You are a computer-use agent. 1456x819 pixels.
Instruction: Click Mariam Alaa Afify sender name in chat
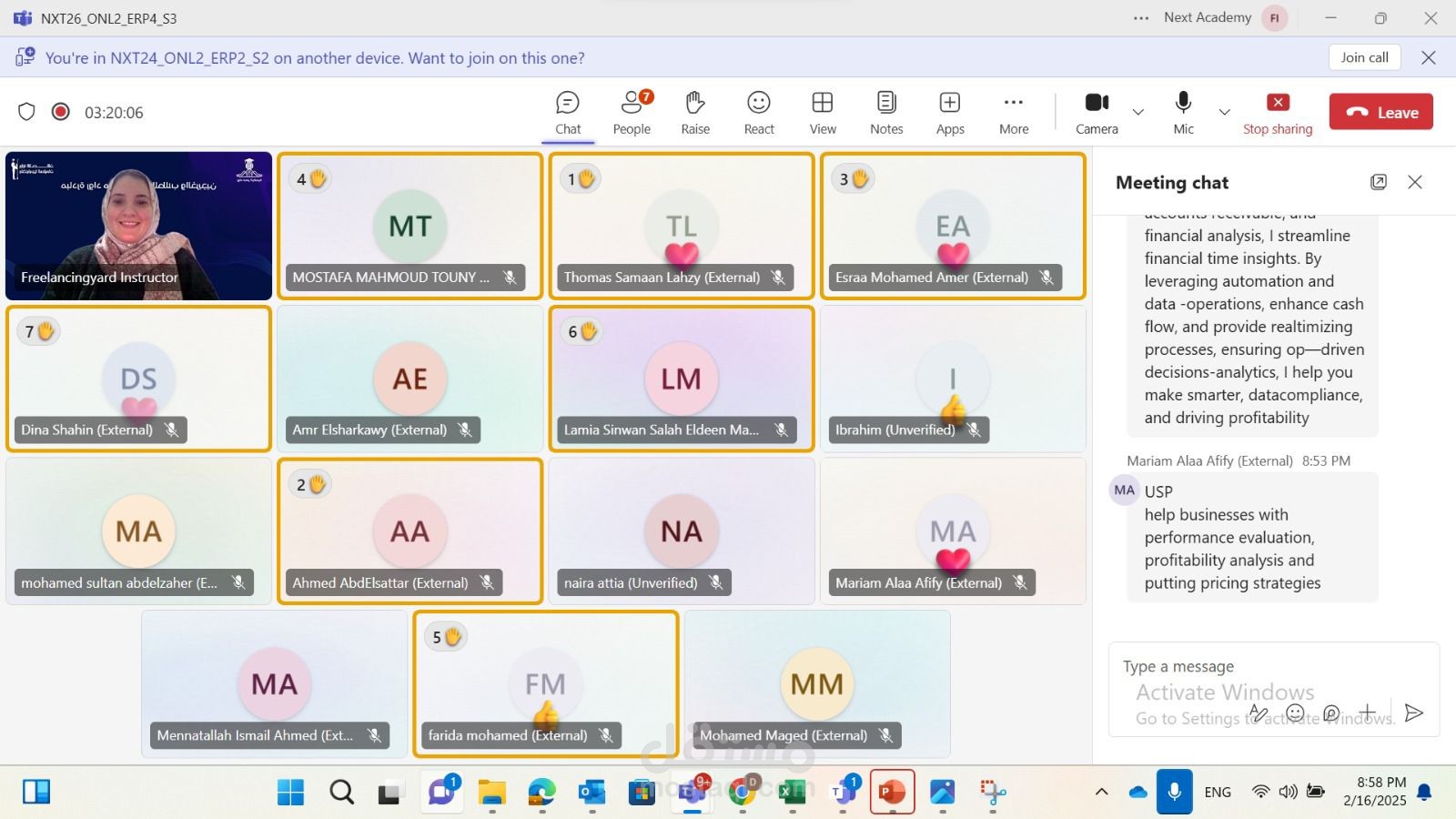[x=1209, y=461]
